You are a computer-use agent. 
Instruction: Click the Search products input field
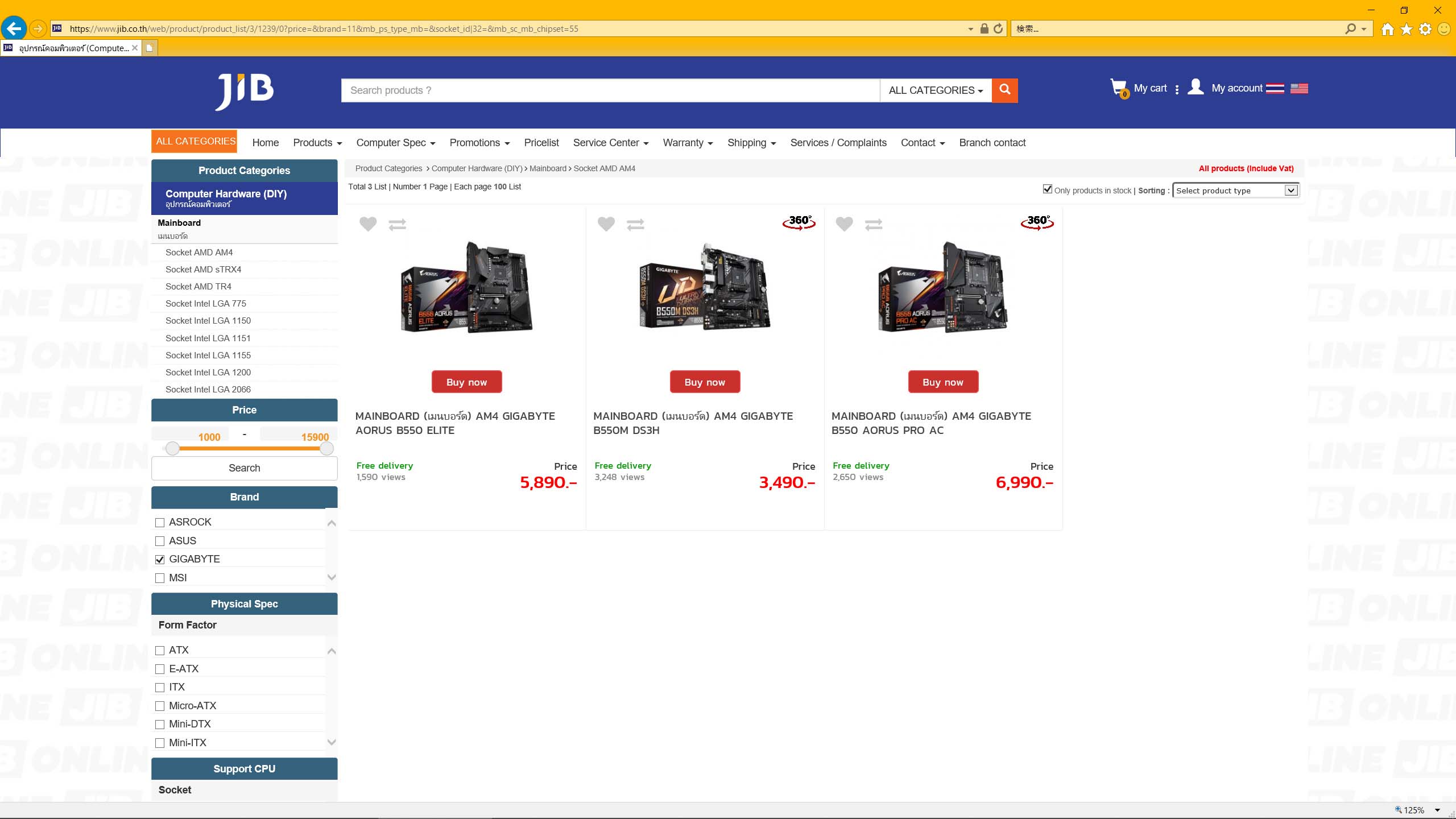coord(610,90)
